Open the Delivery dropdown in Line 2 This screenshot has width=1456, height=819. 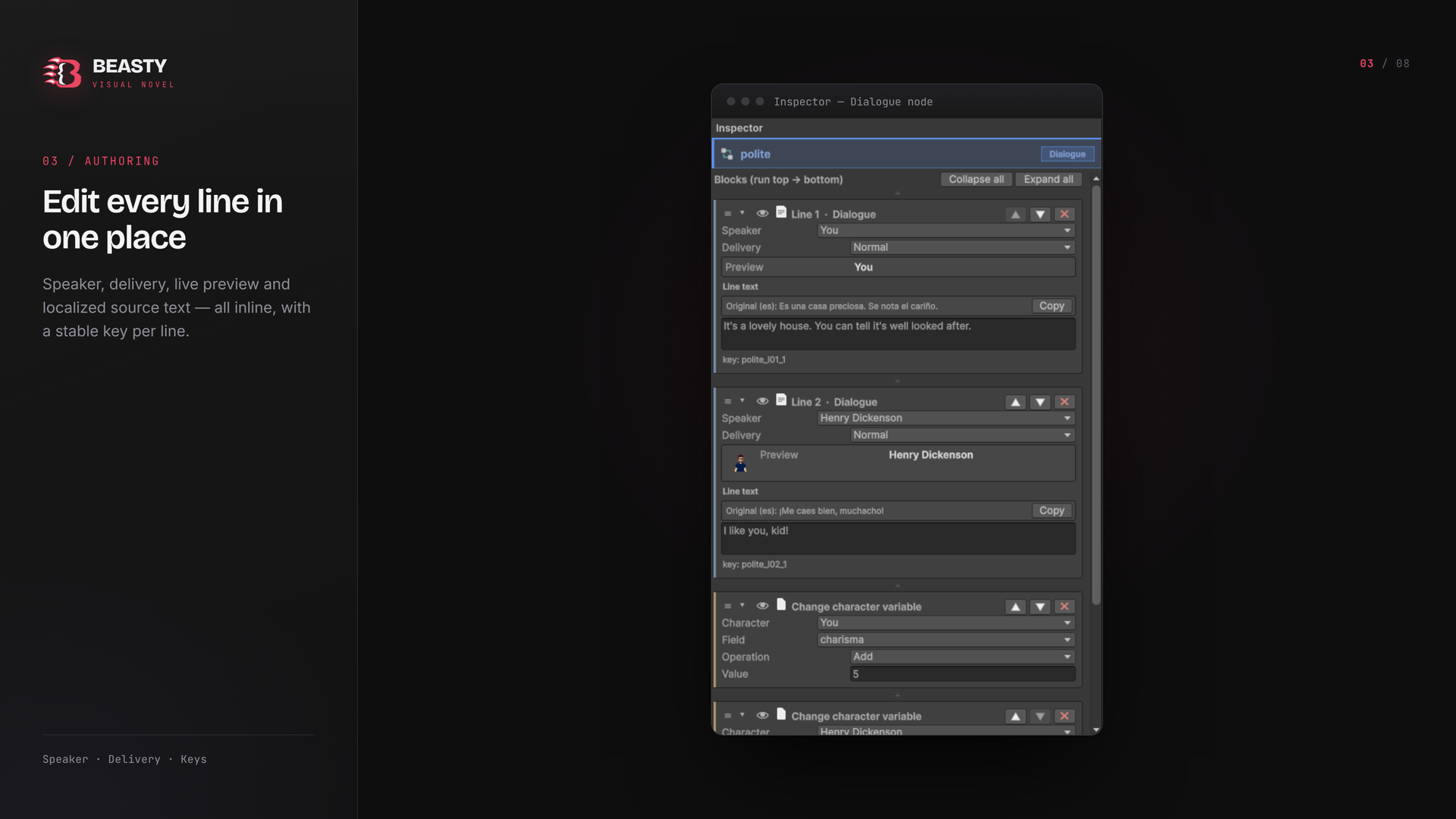tap(963, 435)
